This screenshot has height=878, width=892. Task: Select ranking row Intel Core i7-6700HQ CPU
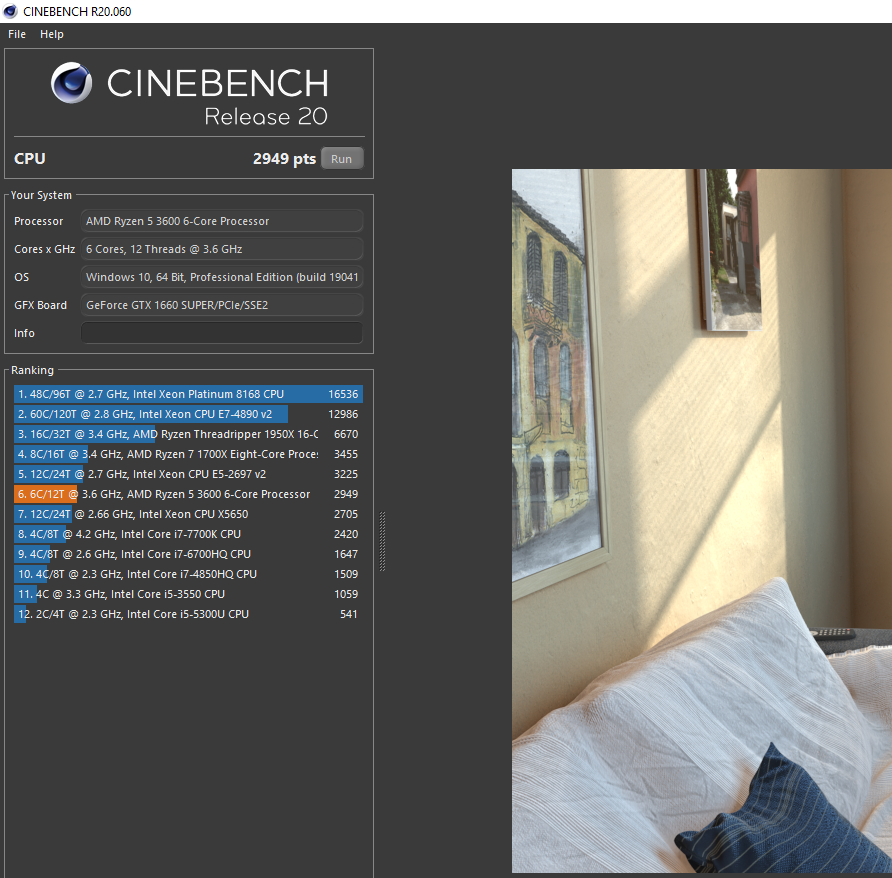tap(188, 554)
